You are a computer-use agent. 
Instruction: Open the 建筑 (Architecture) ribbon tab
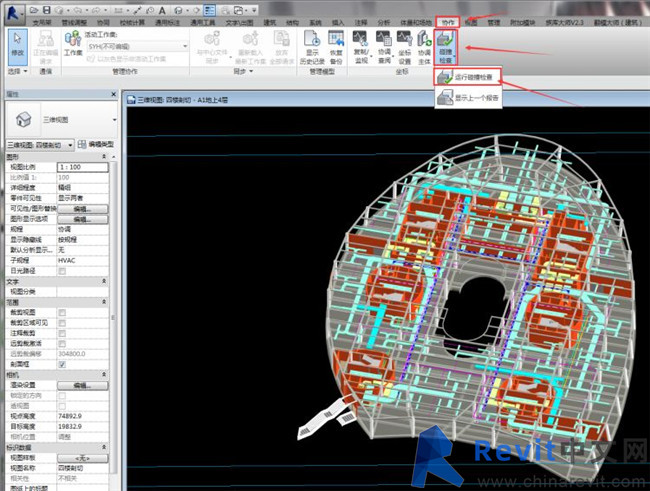[269, 22]
